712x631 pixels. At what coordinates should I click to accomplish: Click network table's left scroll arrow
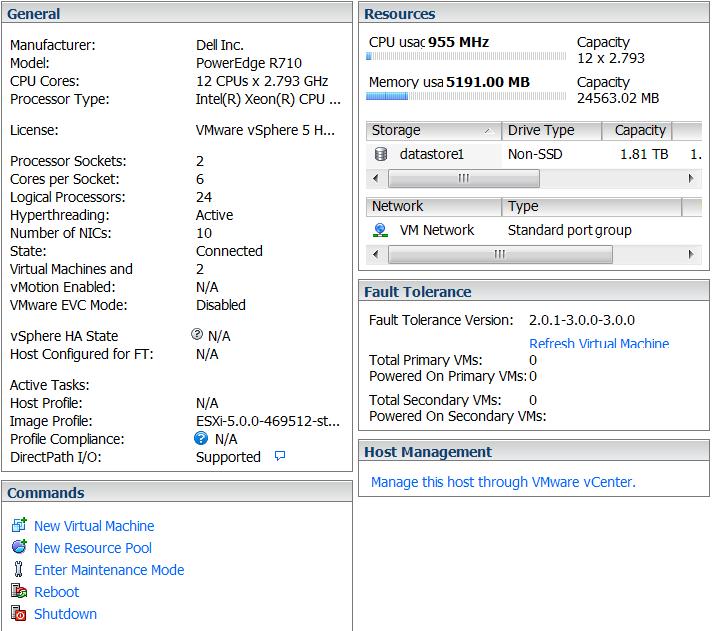(x=376, y=254)
